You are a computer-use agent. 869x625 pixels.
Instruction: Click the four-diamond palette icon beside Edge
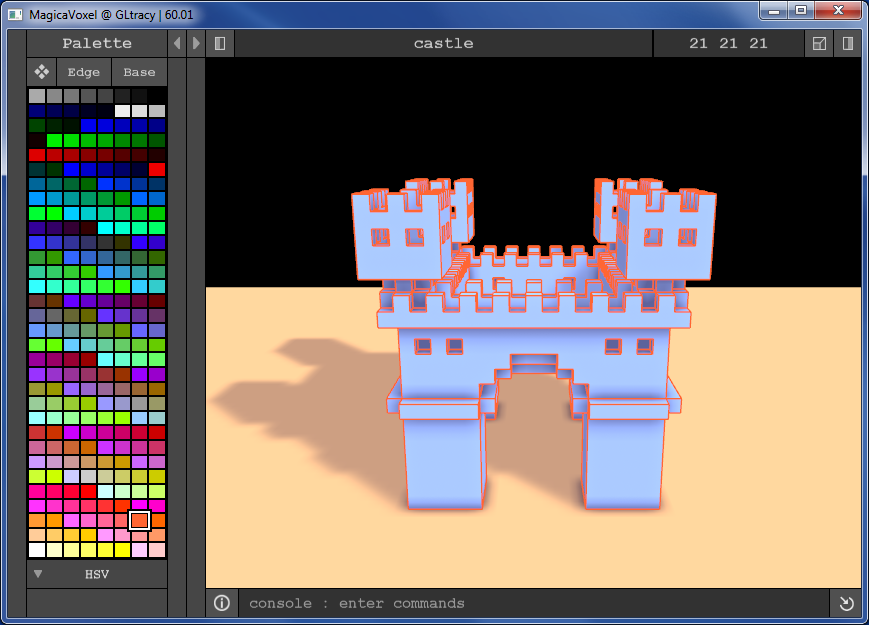pos(42,72)
